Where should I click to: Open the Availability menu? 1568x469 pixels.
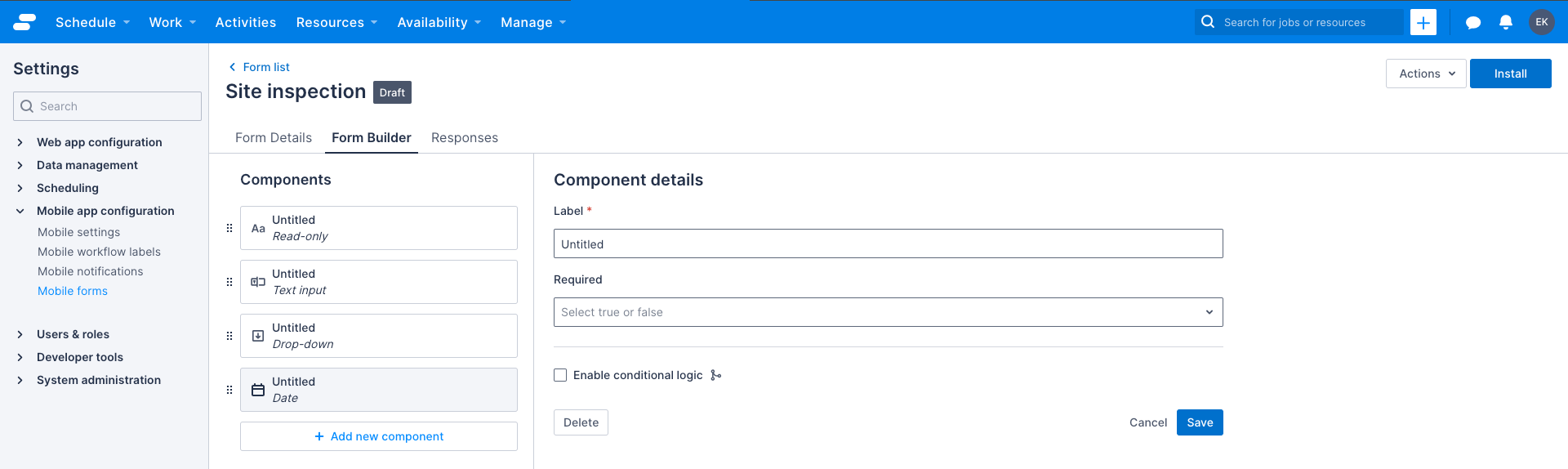click(x=439, y=22)
